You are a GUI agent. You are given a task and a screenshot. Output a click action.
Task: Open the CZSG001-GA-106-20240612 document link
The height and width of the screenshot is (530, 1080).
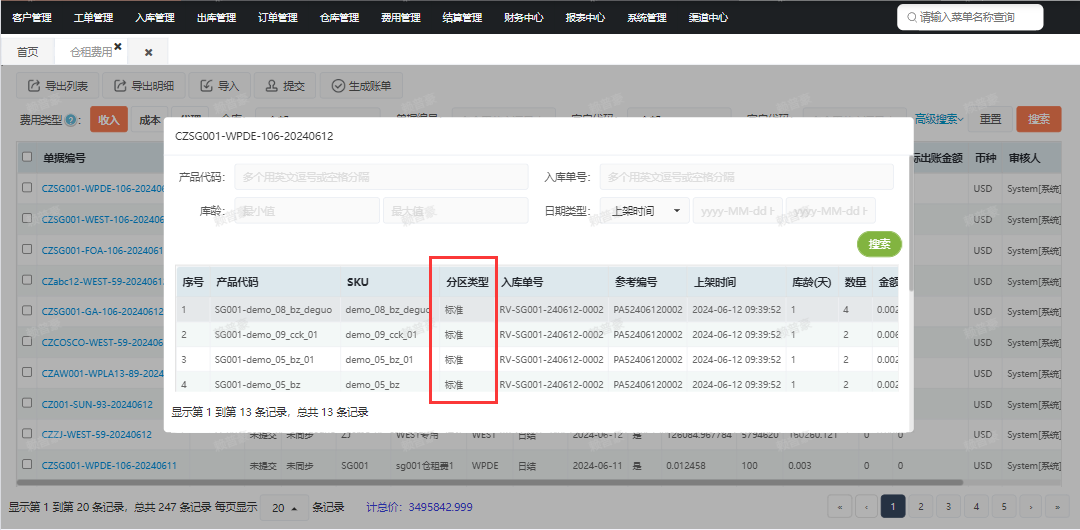point(103,312)
